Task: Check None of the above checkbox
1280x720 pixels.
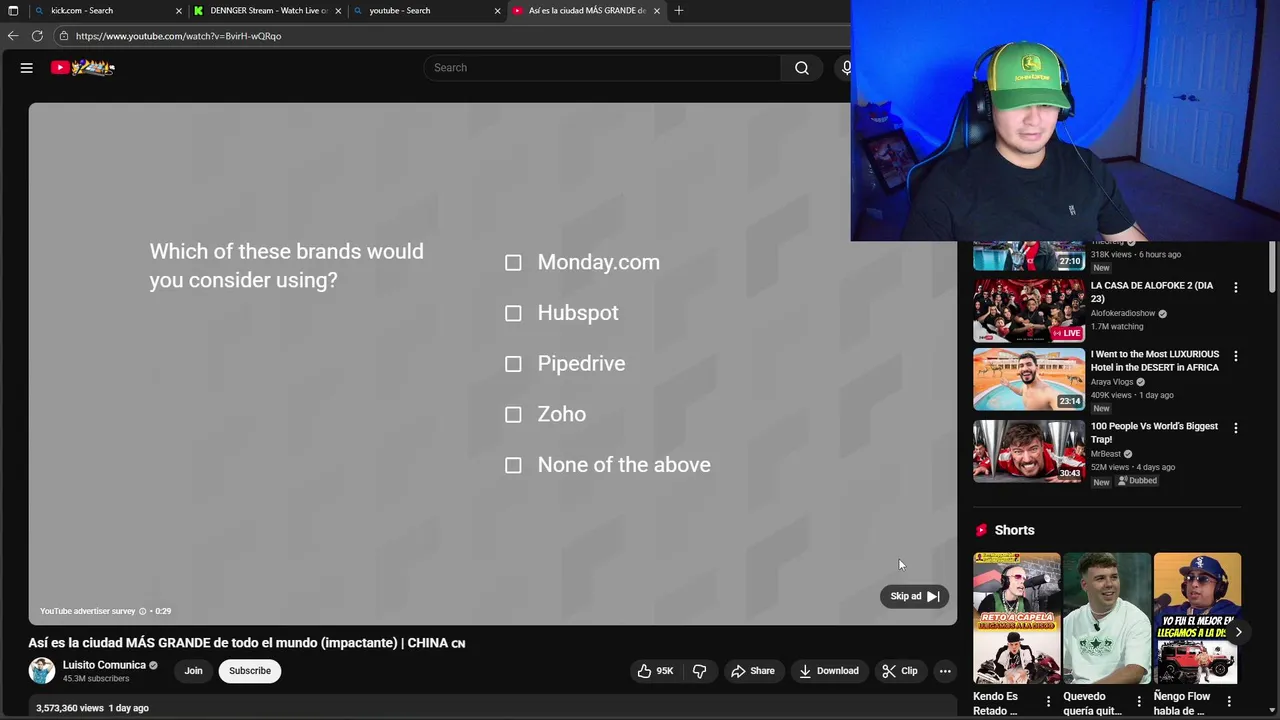Action: [x=513, y=465]
